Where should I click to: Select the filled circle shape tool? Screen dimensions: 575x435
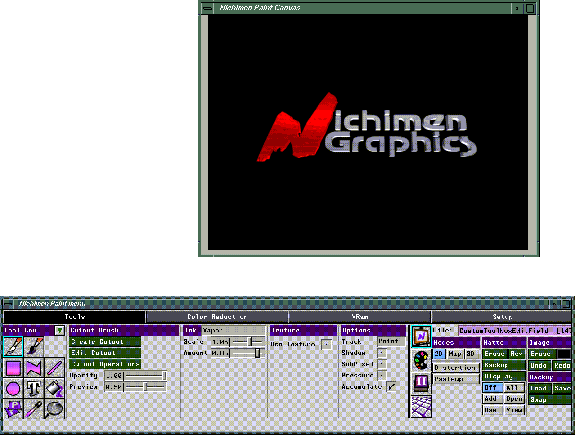tap(13, 388)
